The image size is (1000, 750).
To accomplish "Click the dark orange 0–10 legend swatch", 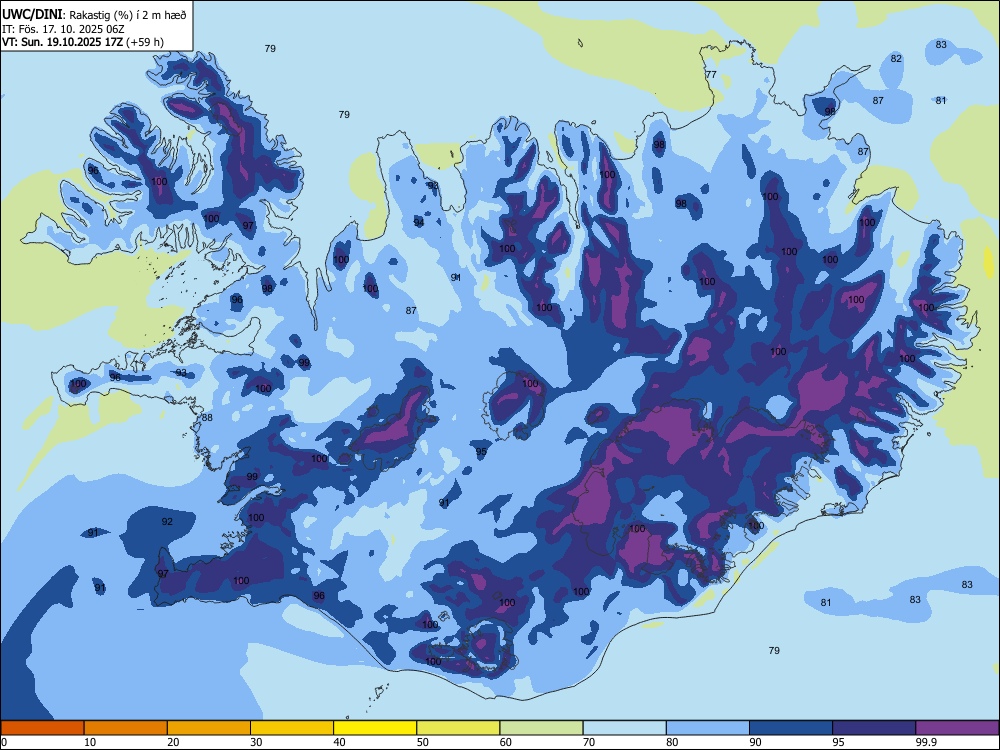I will coord(42,728).
